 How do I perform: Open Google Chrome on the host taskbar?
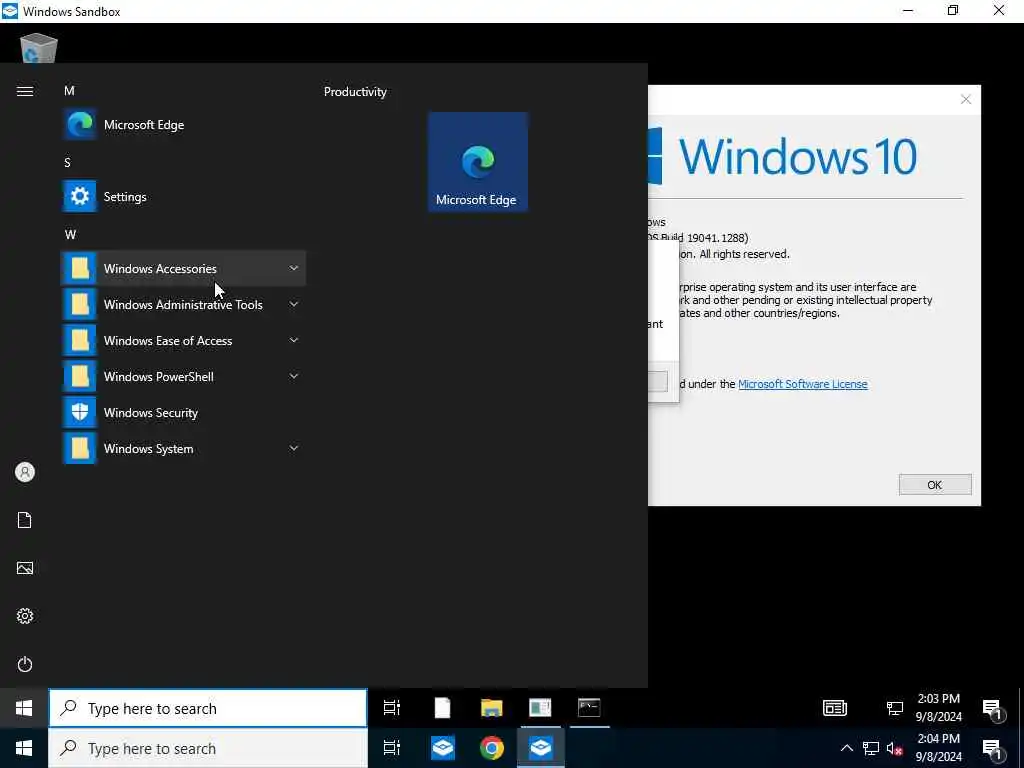(492, 748)
